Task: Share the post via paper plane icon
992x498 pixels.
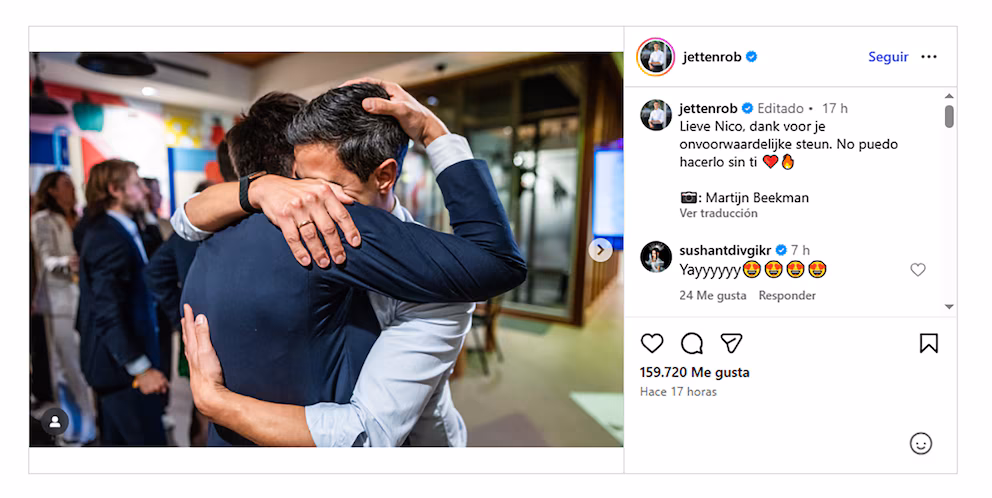Action: tap(731, 344)
